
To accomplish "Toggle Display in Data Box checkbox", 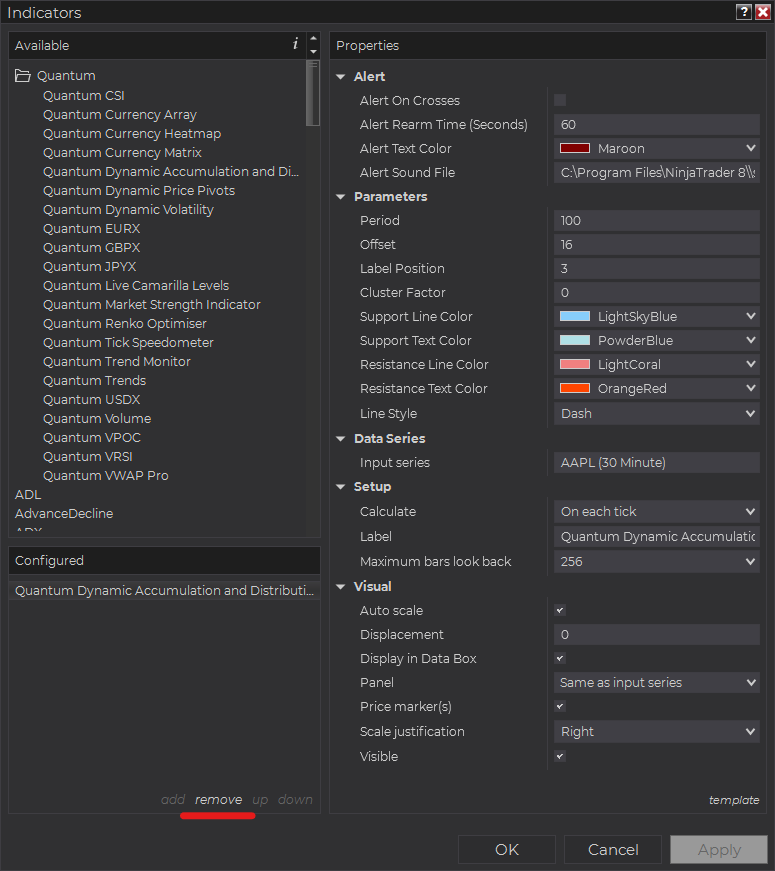I will 560,658.
